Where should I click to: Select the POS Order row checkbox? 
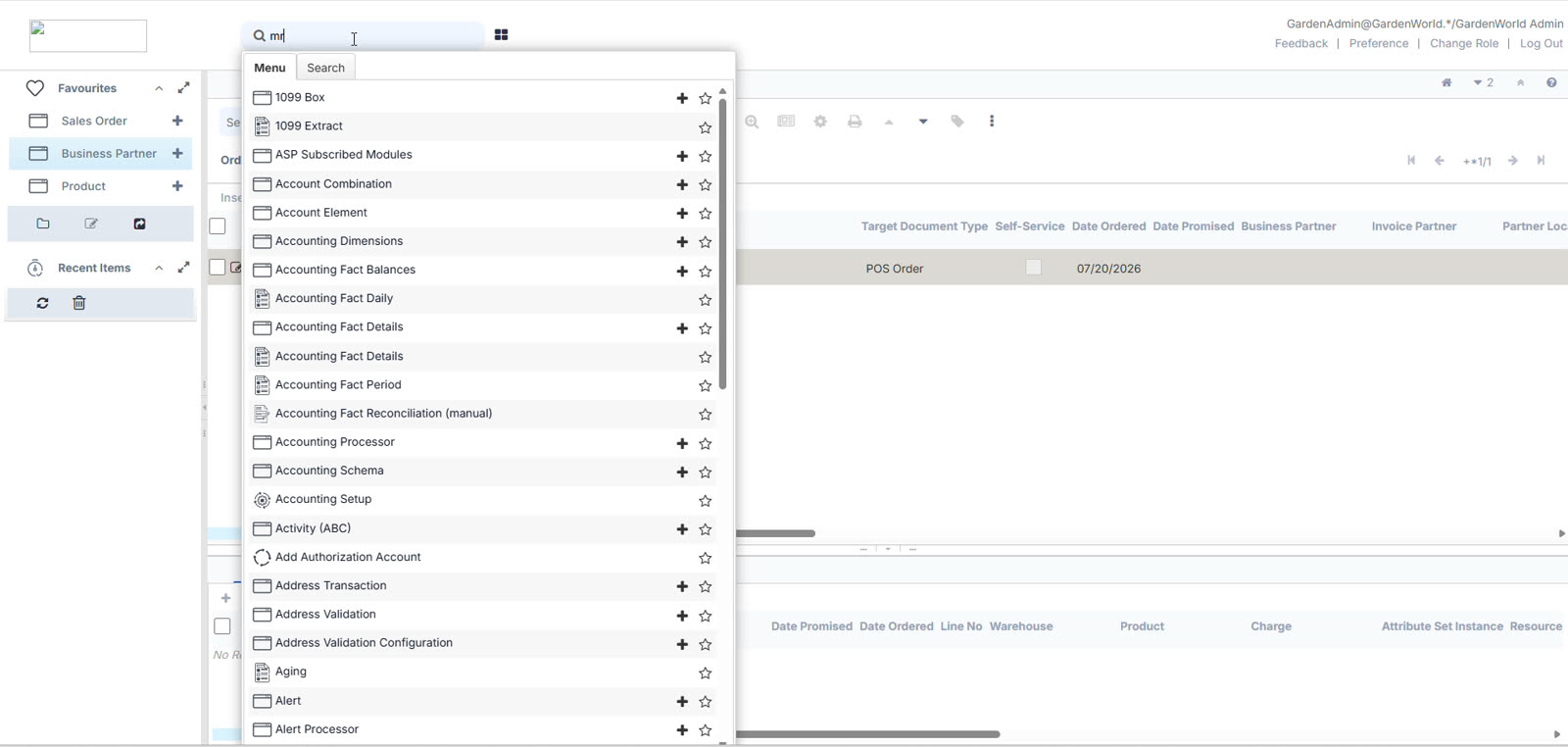click(x=218, y=268)
